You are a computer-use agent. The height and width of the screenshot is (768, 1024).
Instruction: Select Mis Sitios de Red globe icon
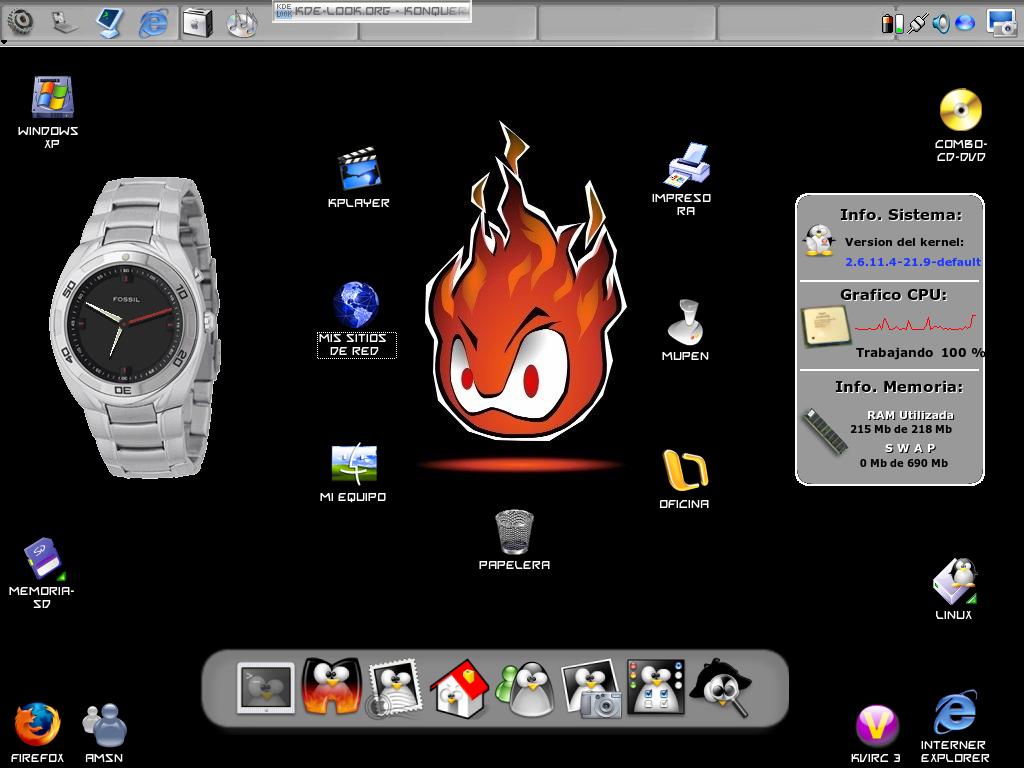[356, 304]
